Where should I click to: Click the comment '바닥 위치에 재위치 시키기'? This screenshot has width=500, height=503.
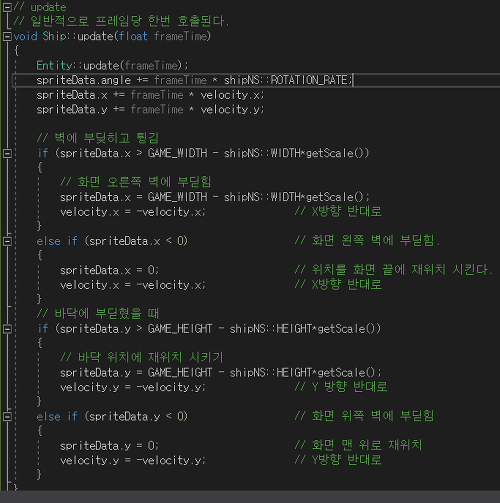coord(150,358)
